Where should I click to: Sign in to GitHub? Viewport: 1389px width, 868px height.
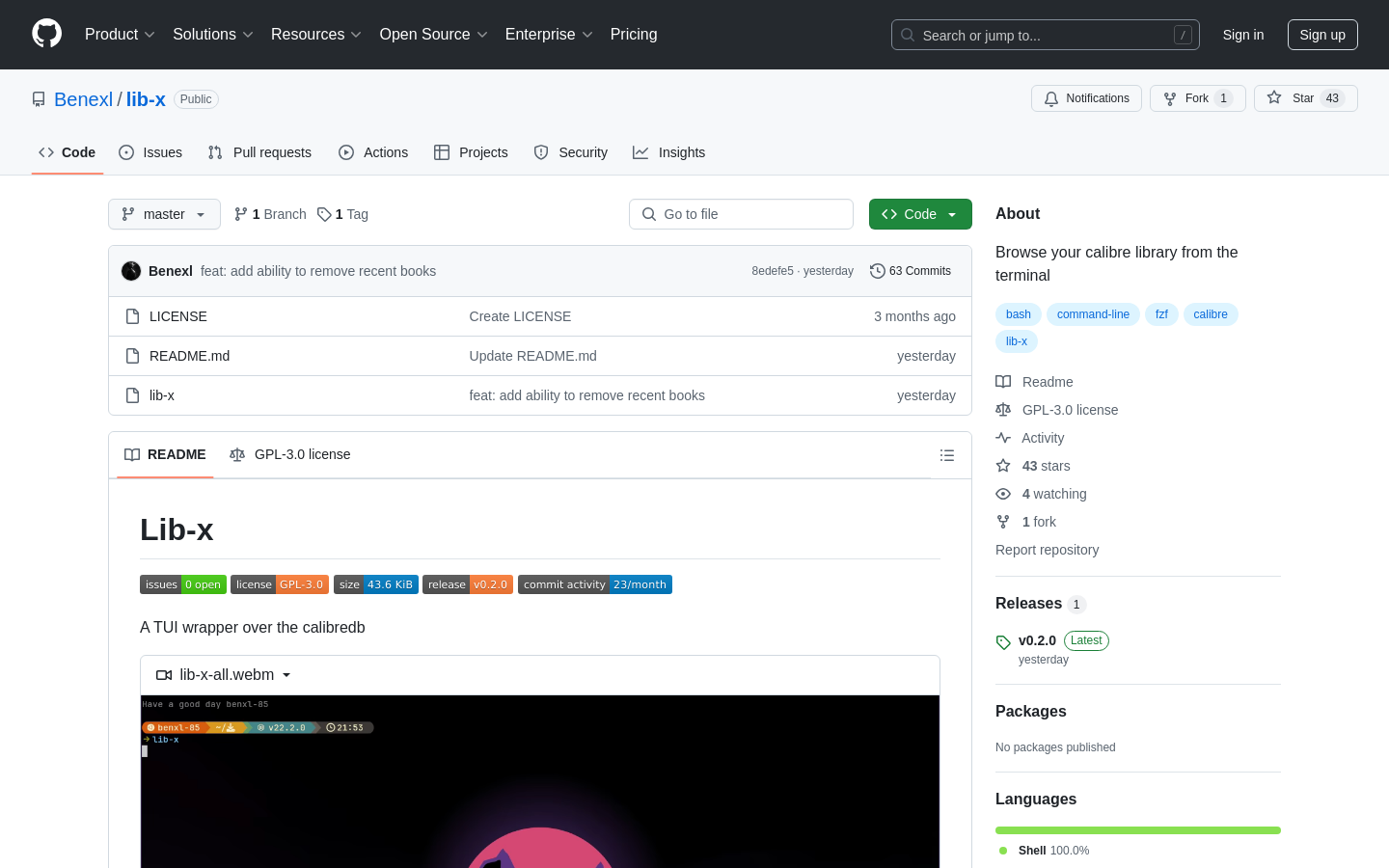pos(1242,35)
